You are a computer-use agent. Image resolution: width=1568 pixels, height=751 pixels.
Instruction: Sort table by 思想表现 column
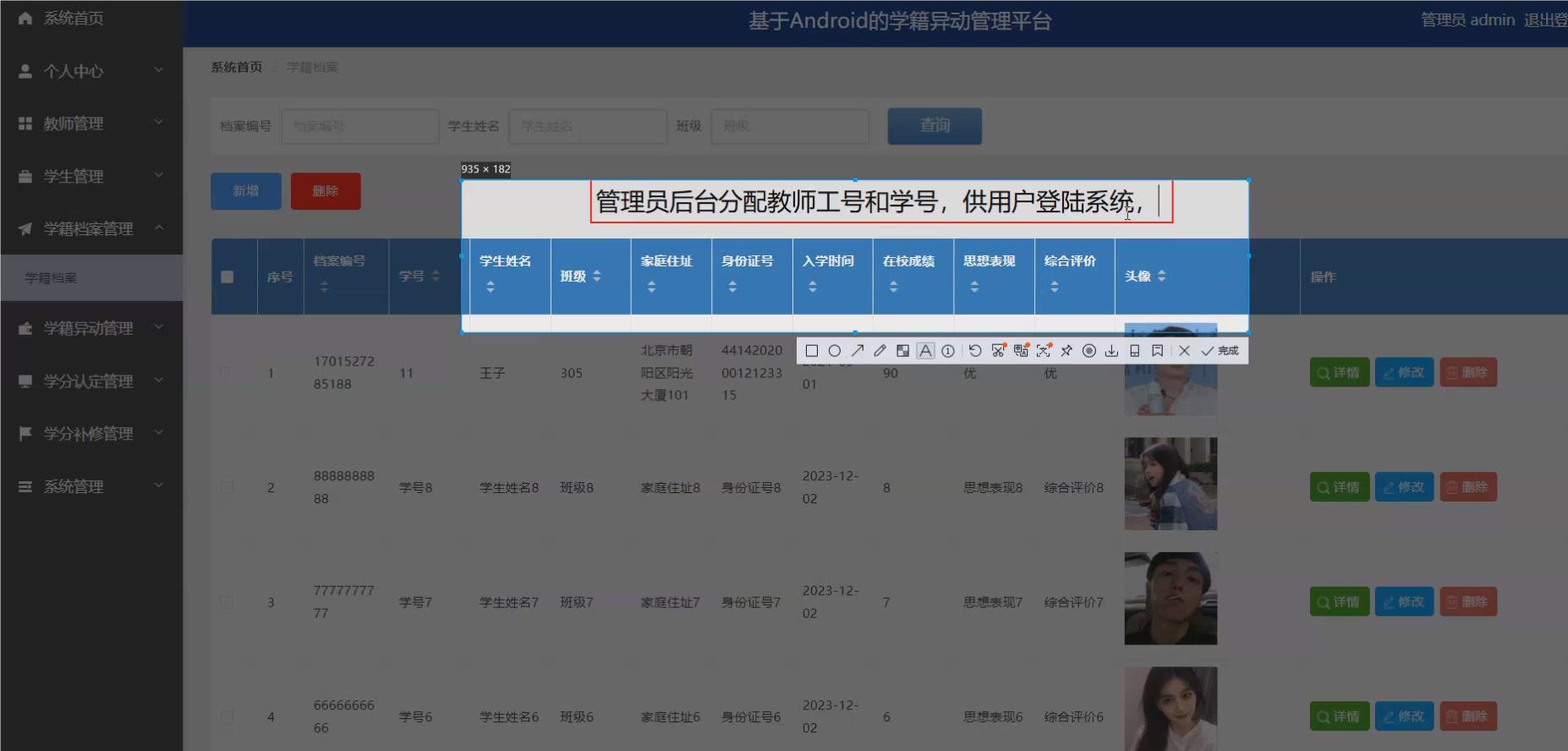[974, 288]
